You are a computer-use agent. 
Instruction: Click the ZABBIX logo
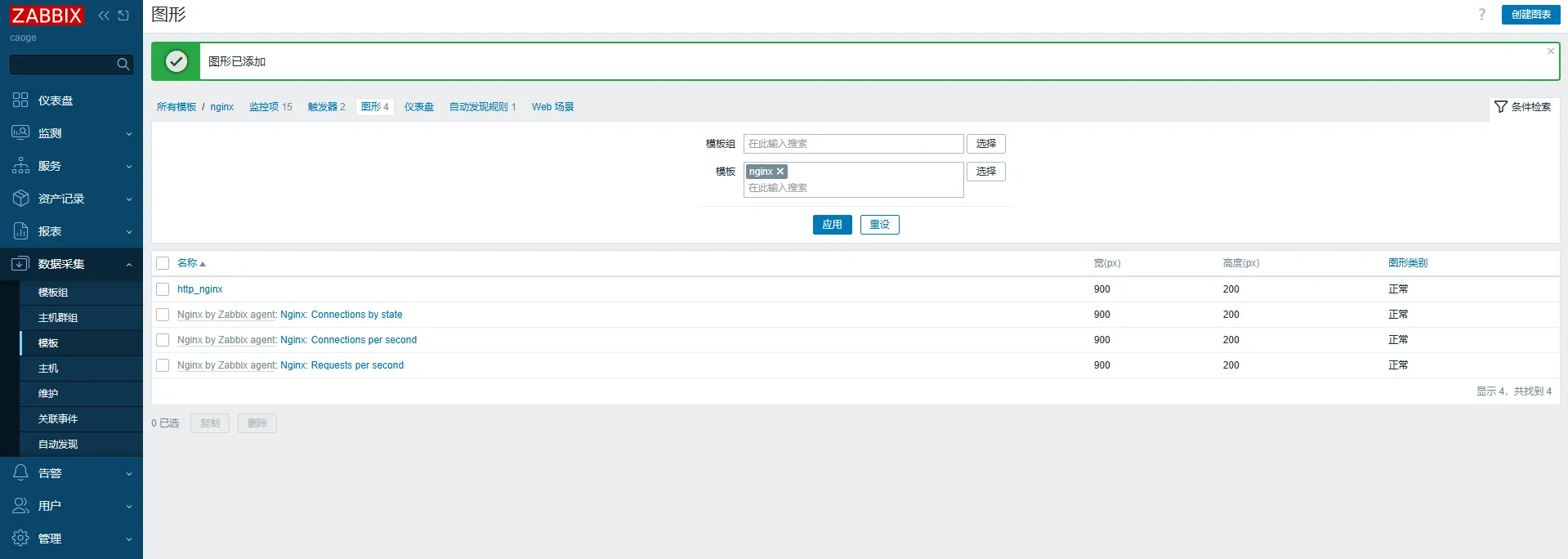pyautogui.click(x=47, y=16)
